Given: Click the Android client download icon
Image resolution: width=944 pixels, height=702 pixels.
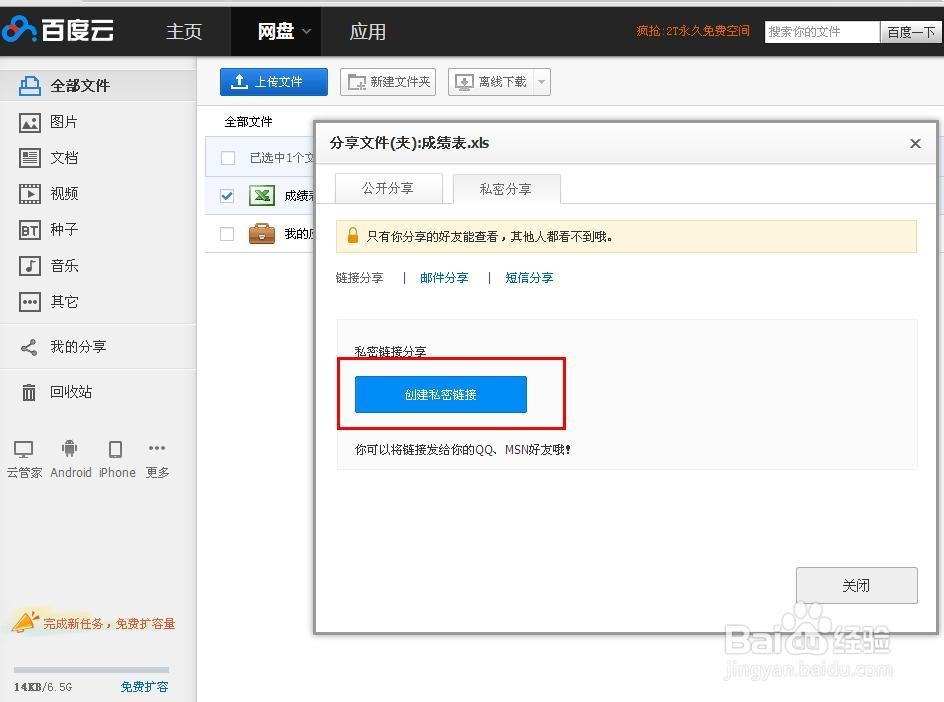Looking at the screenshot, I should 70,449.
